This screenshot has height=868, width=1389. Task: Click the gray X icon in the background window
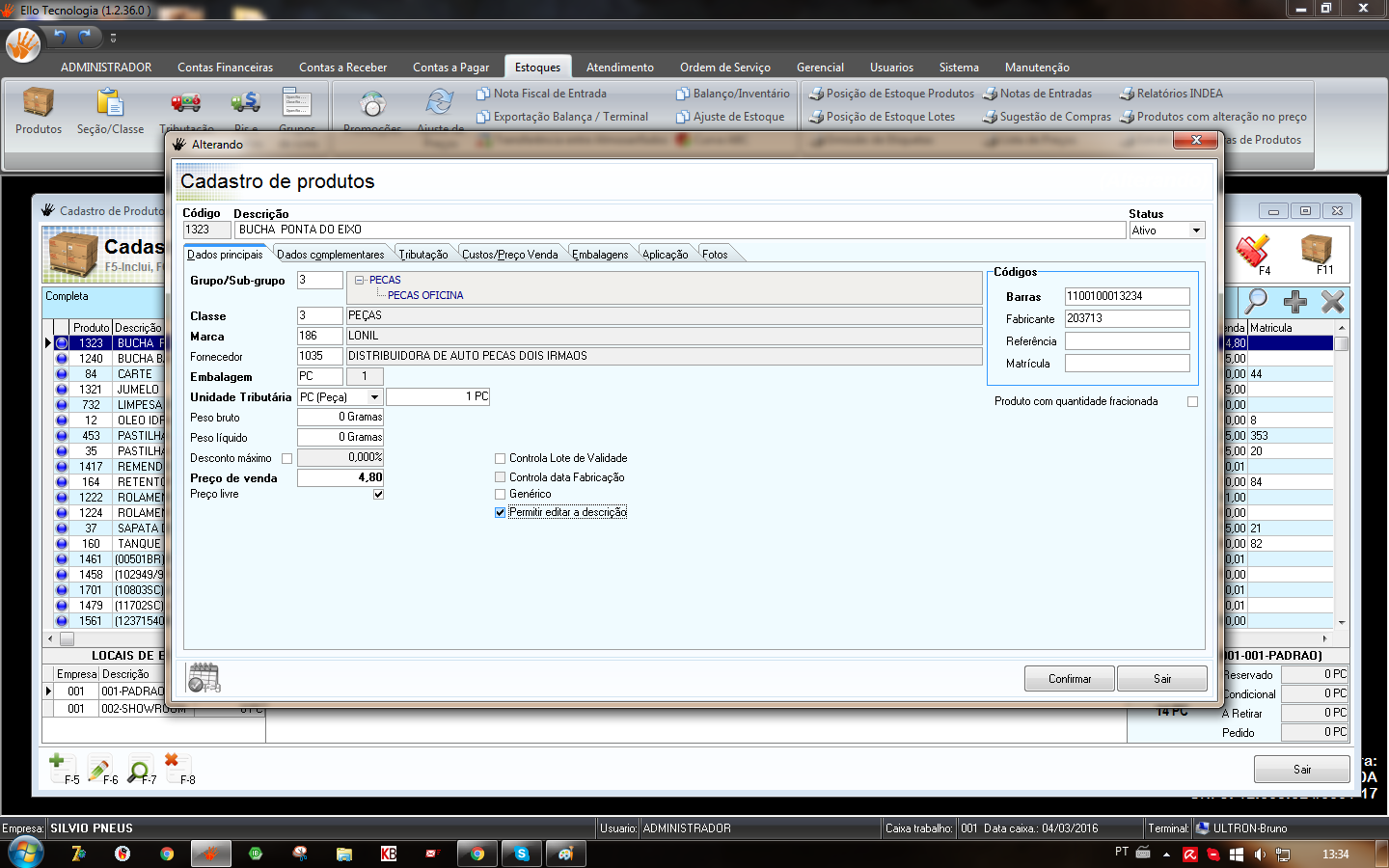click(x=1332, y=302)
